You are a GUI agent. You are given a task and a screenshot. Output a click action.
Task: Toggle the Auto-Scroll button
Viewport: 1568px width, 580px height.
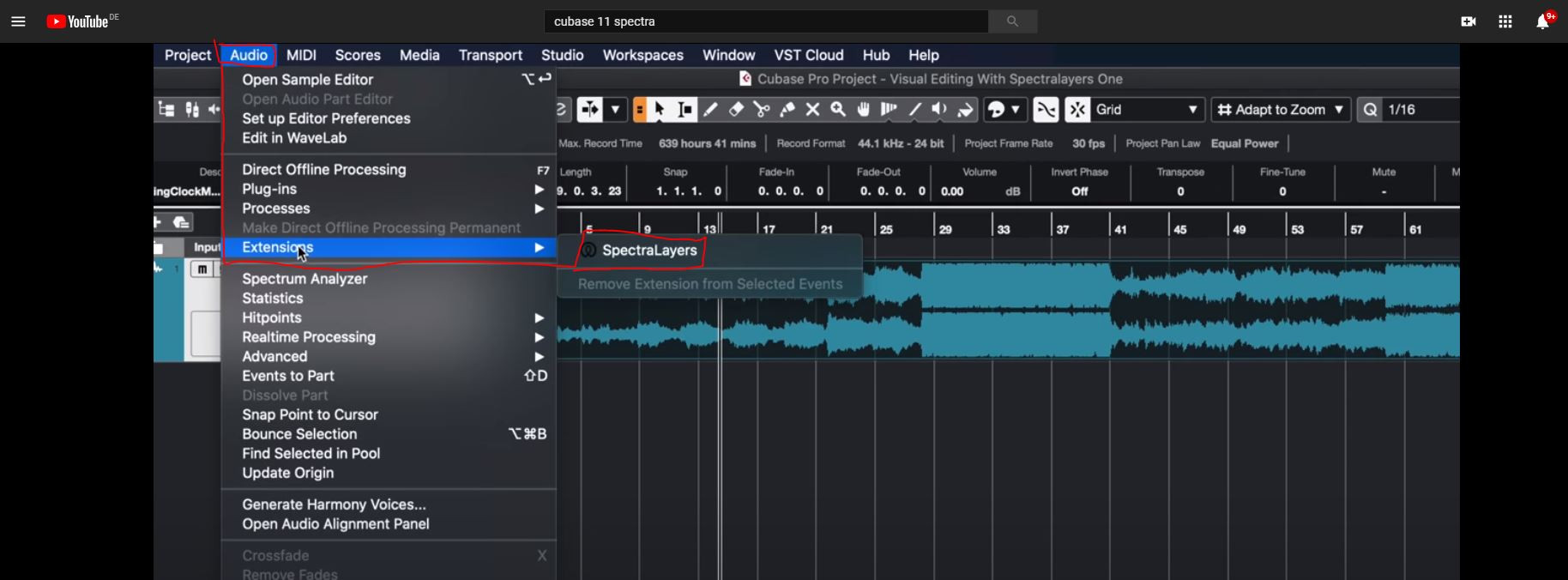click(x=590, y=110)
